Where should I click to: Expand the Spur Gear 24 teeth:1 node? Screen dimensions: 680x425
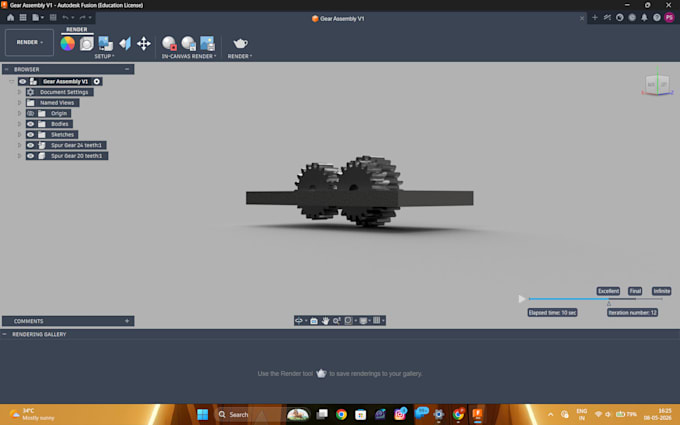point(19,145)
